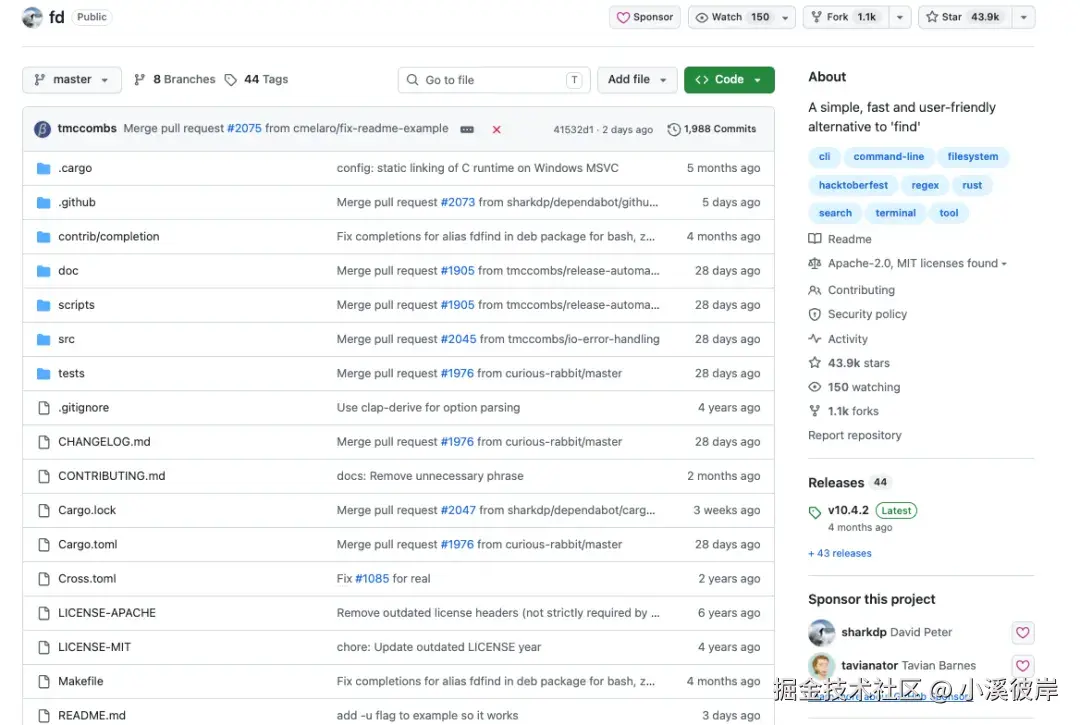The width and height of the screenshot is (1080, 725).
Task: Open the .cargo folder
Action: pyautogui.click(x=75, y=168)
